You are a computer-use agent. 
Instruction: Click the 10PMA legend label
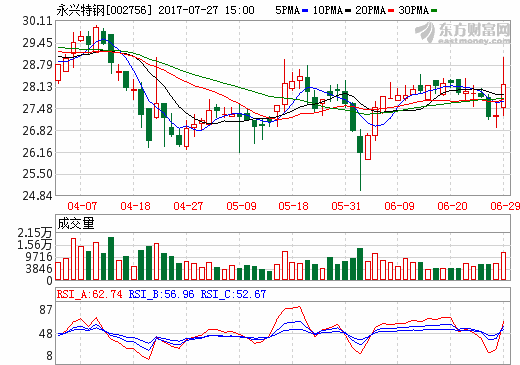tap(328, 10)
